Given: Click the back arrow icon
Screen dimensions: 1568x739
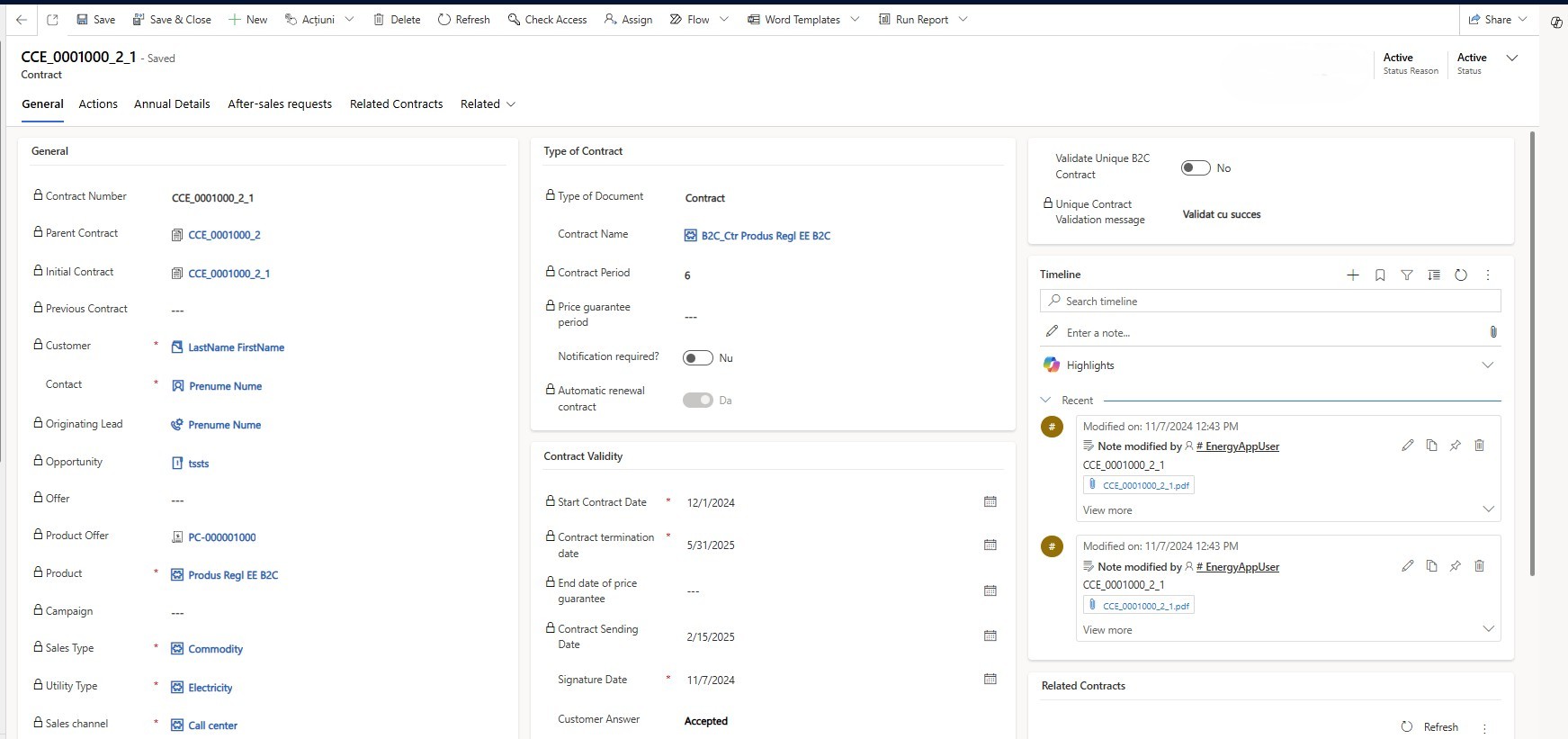Looking at the screenshot, I should [22, 19].
